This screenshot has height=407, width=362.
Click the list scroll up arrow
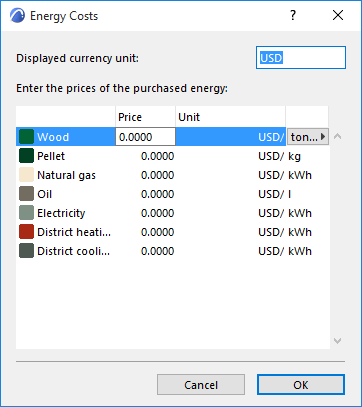point(337,136)
